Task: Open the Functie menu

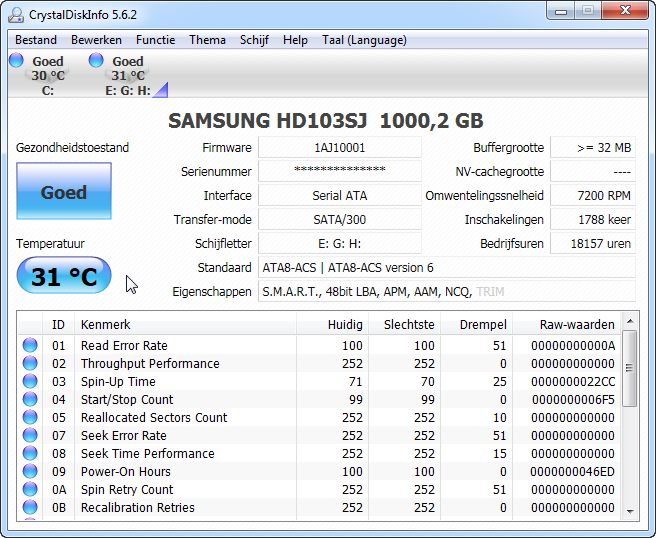Action: (x=155, y=40)
